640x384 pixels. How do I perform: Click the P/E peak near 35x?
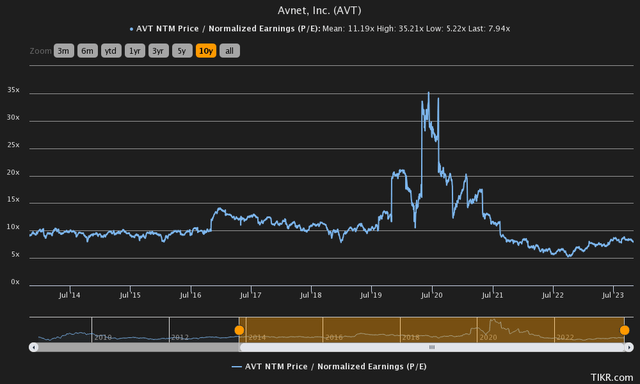429,93
